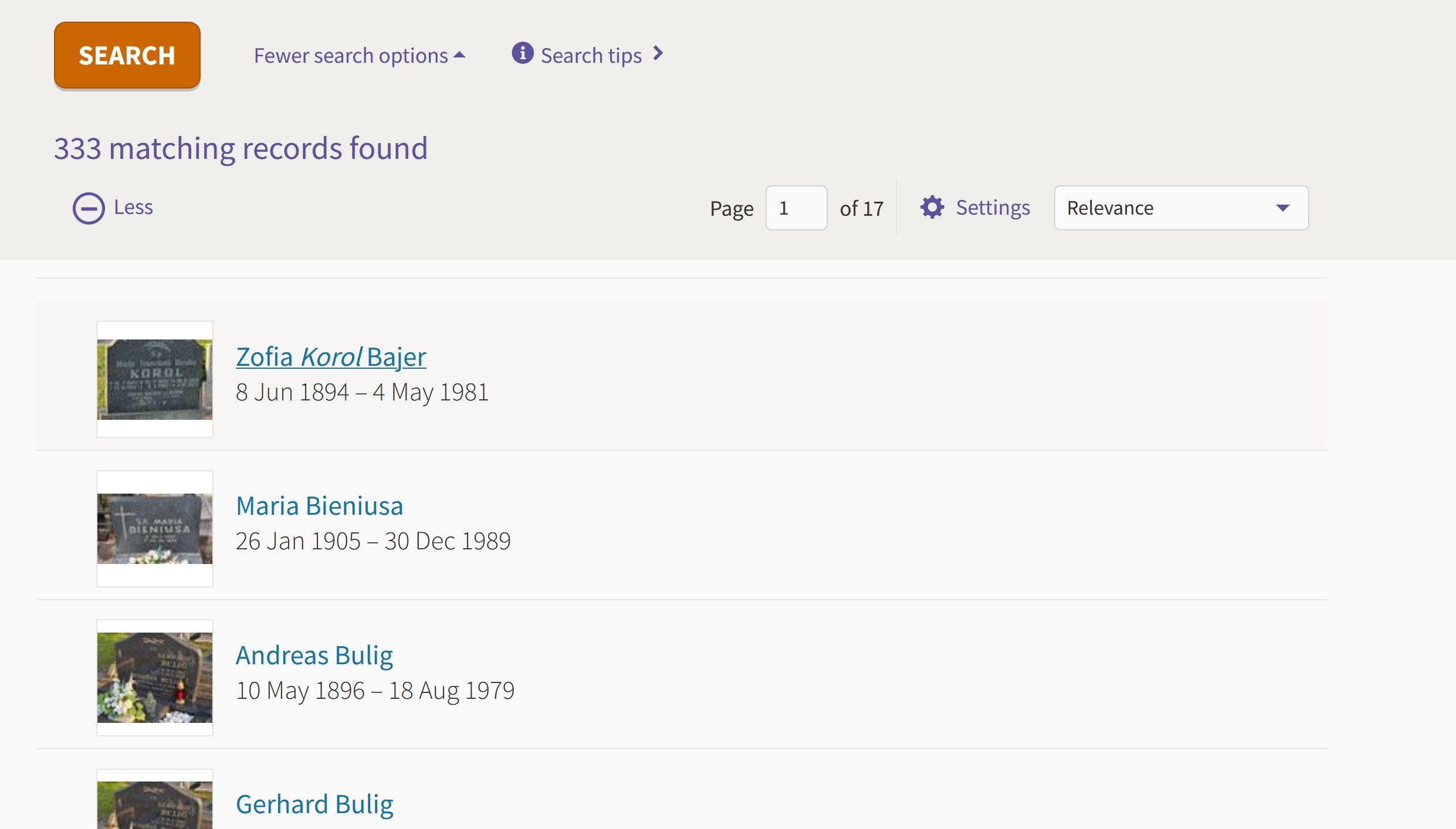The height and width of the screenshot is (829, 1456).
Task: Toggle the Less results view
Action: [x=133, y=207]
